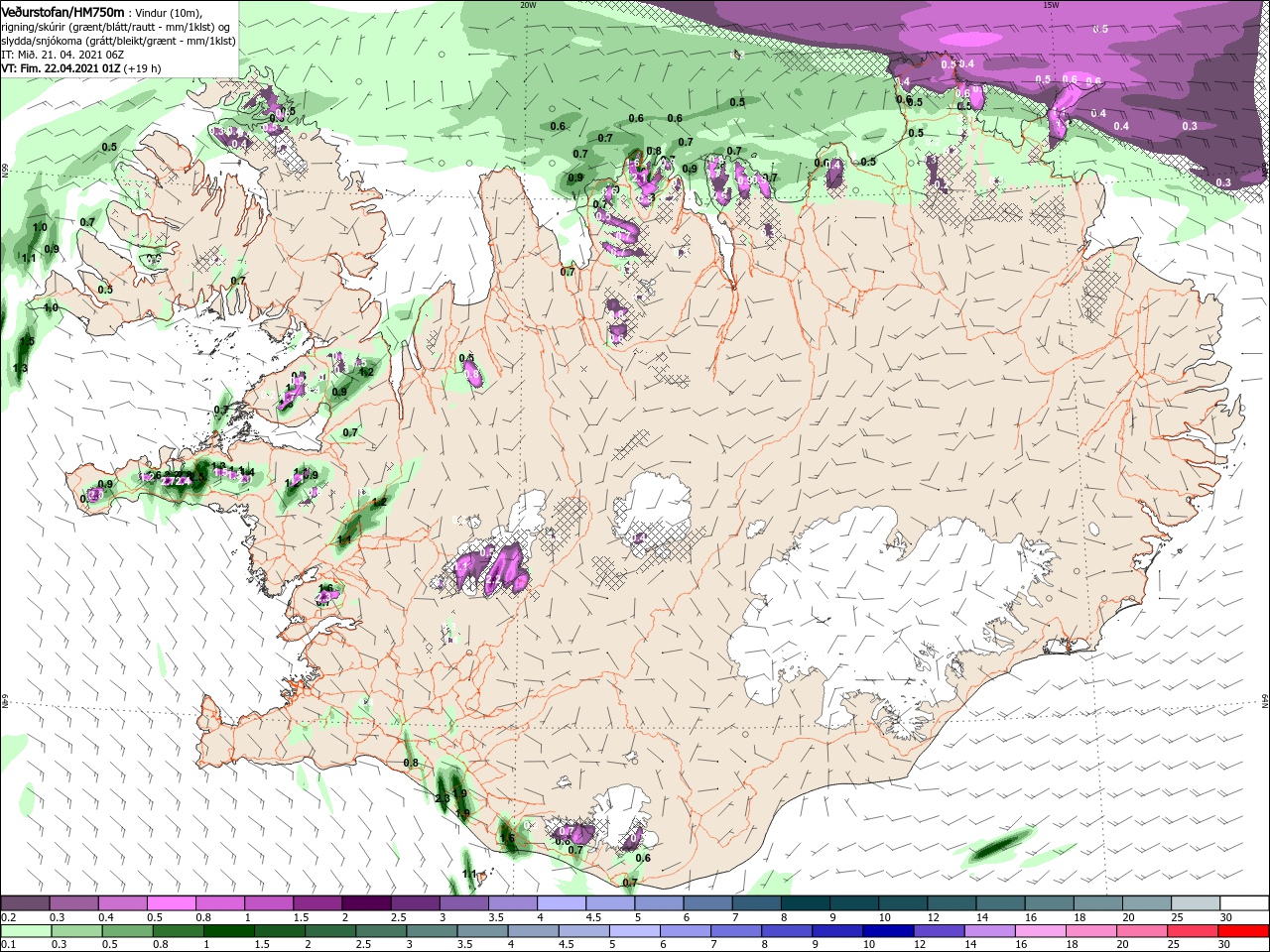Select the 0.1–0.3 light green rain swatch
The width and height of the screenshot is (1270, 952).
(x=26, y=931)
